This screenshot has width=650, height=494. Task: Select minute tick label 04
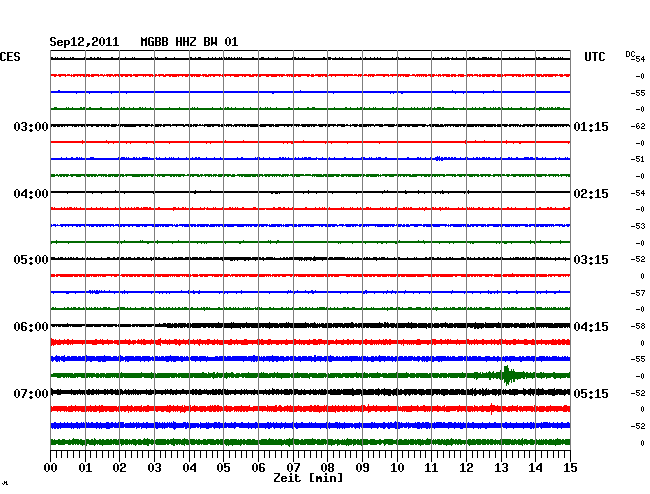coord(189,468)
